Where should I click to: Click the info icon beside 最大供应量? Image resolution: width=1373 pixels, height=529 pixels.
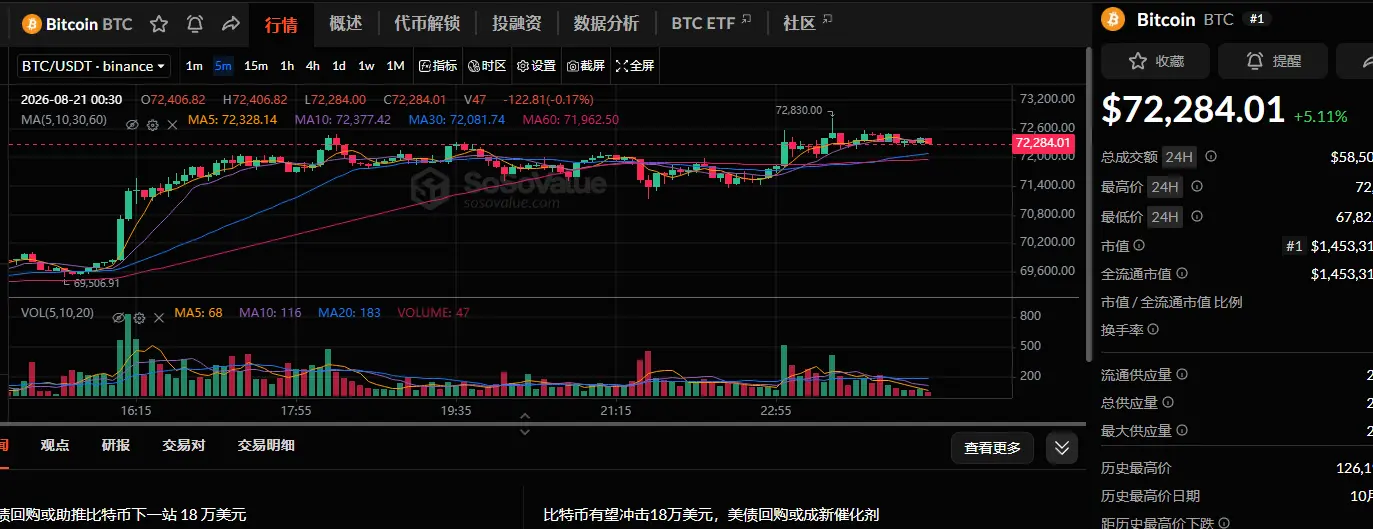(x=1182, y=431)
